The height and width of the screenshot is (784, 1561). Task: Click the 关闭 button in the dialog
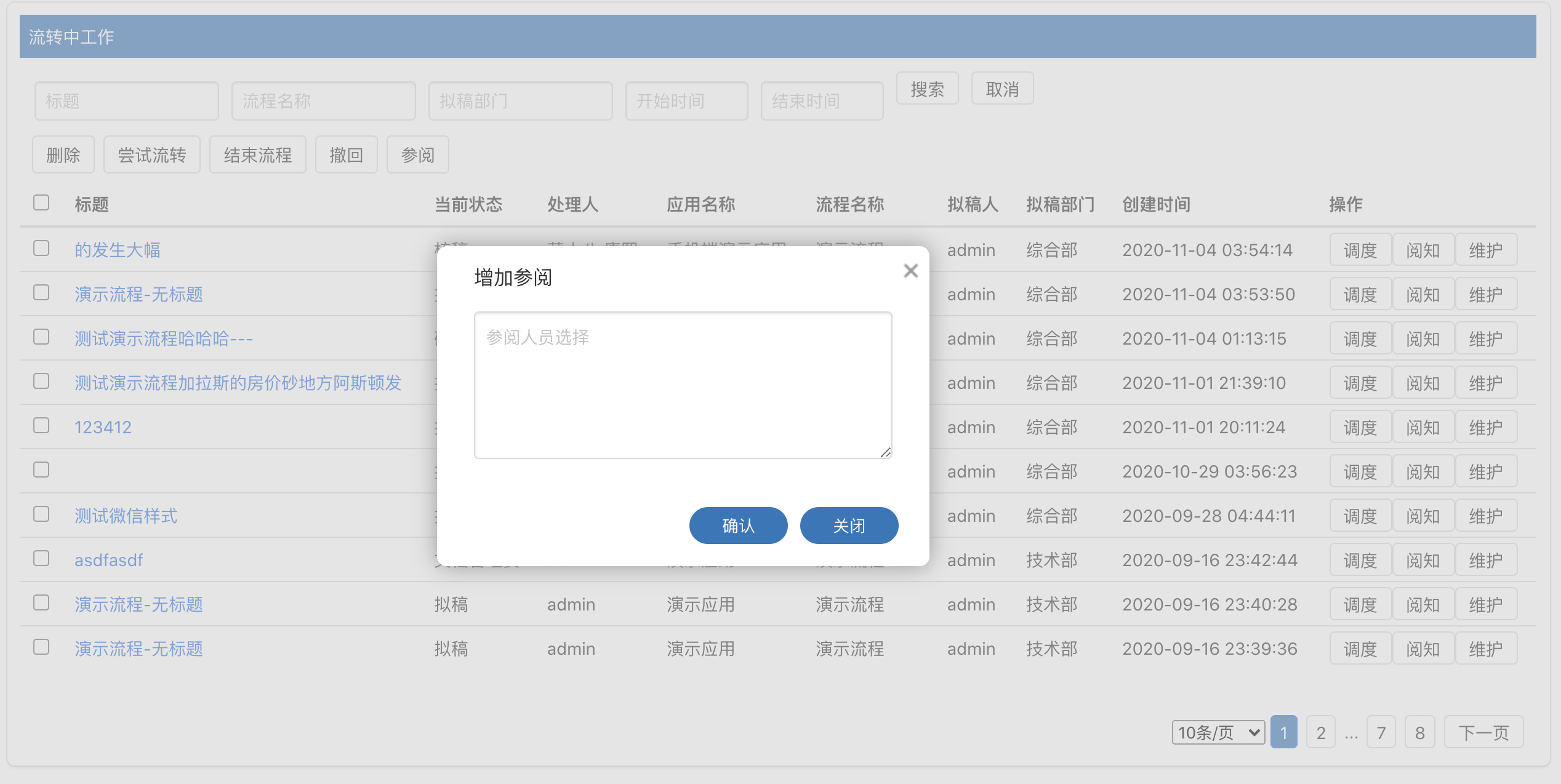849,526
